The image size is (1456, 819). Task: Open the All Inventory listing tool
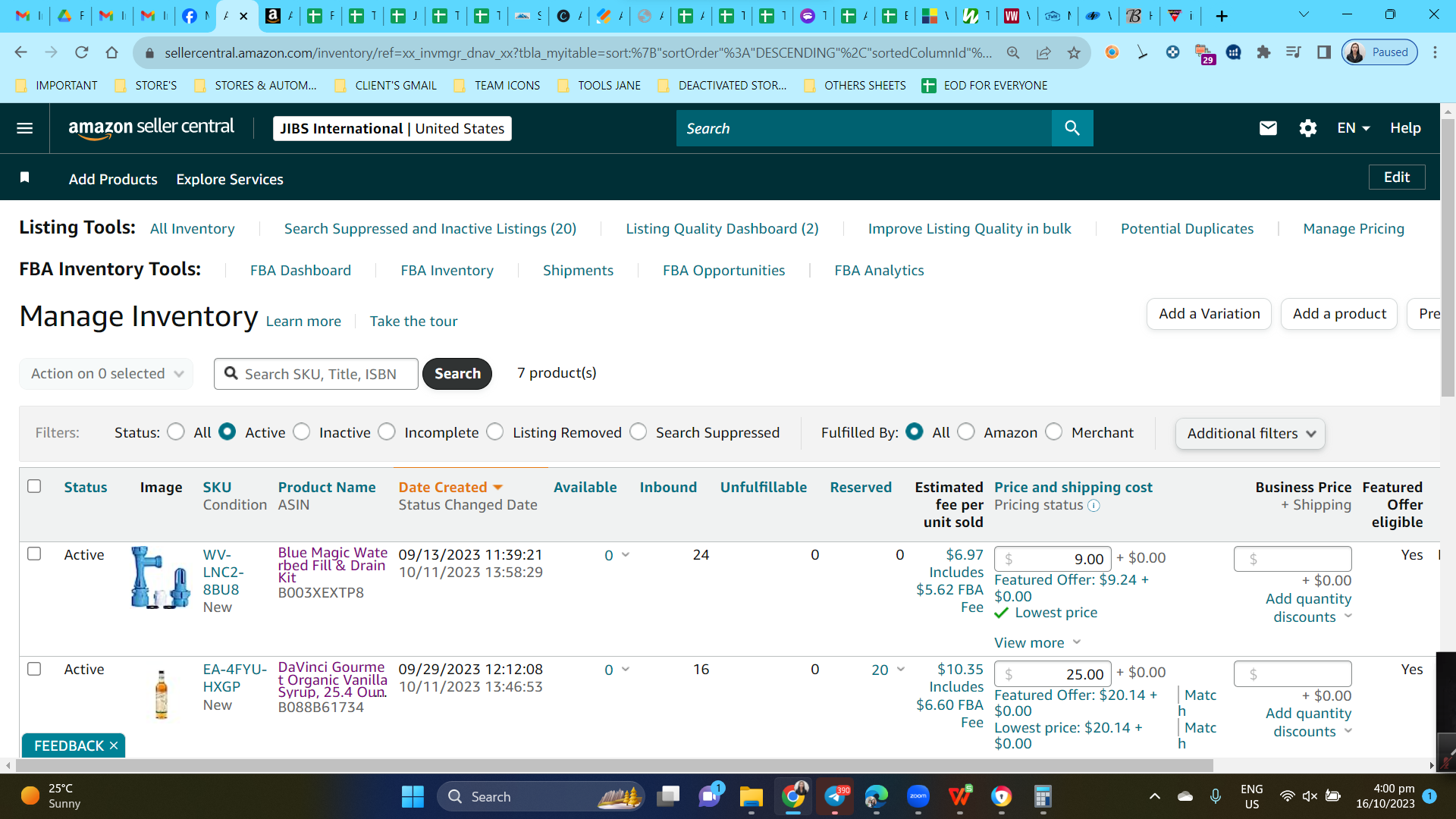coord(193,229)
